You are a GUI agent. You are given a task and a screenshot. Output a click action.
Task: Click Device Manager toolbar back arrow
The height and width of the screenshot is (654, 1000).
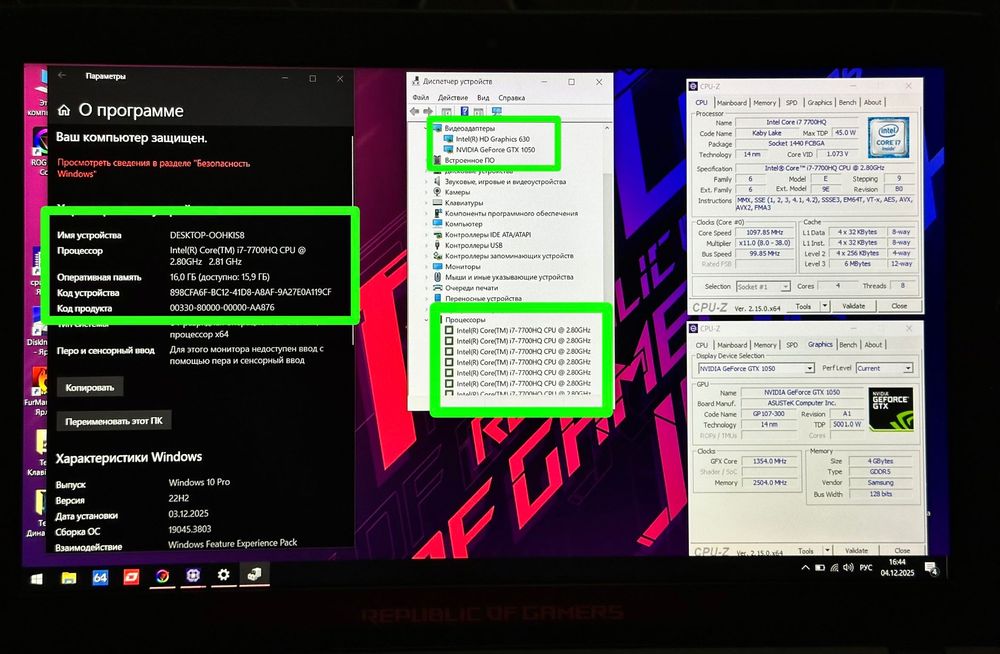tap(415, 112)
